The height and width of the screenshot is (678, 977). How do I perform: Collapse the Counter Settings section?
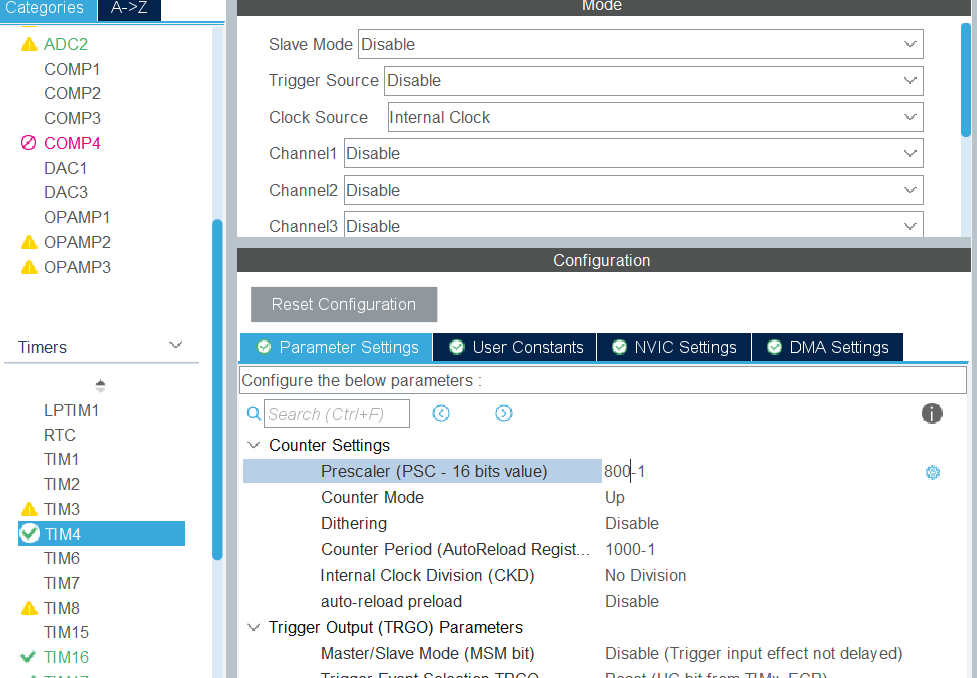[x=254, y=445]
